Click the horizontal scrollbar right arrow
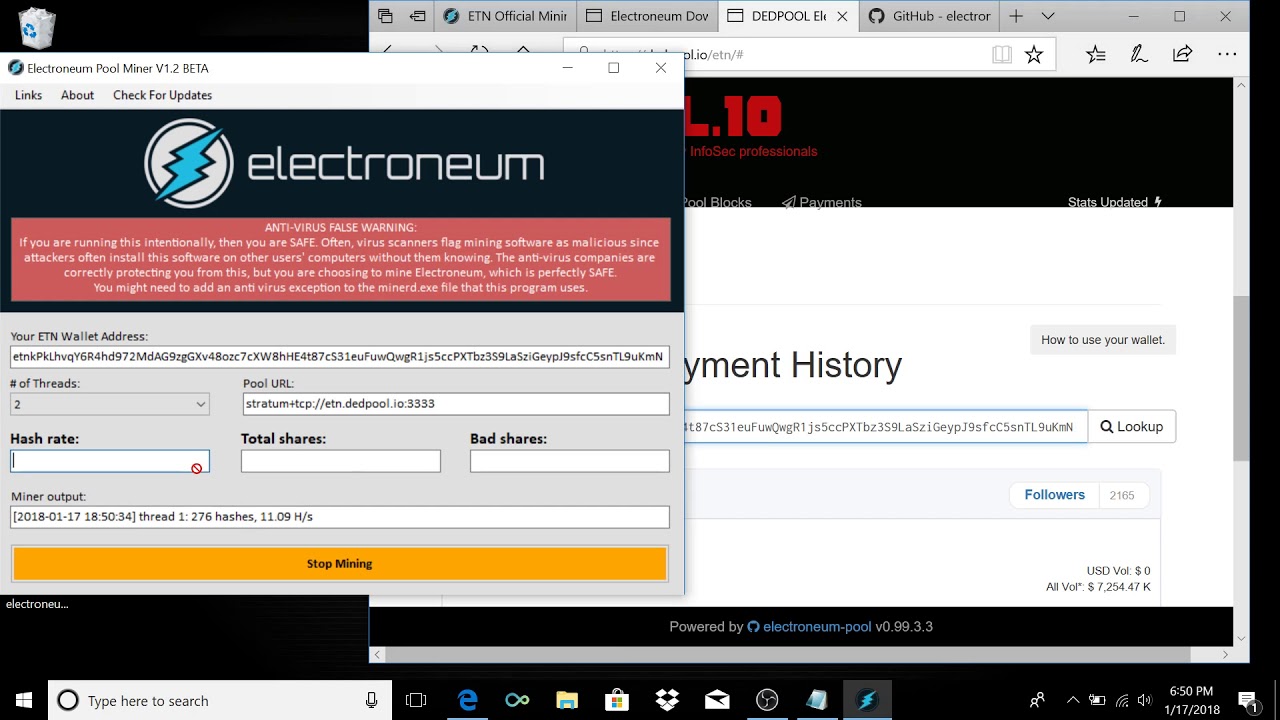Image resolution: width=1280 pixels, height=720 pixels. point(1225,655)
